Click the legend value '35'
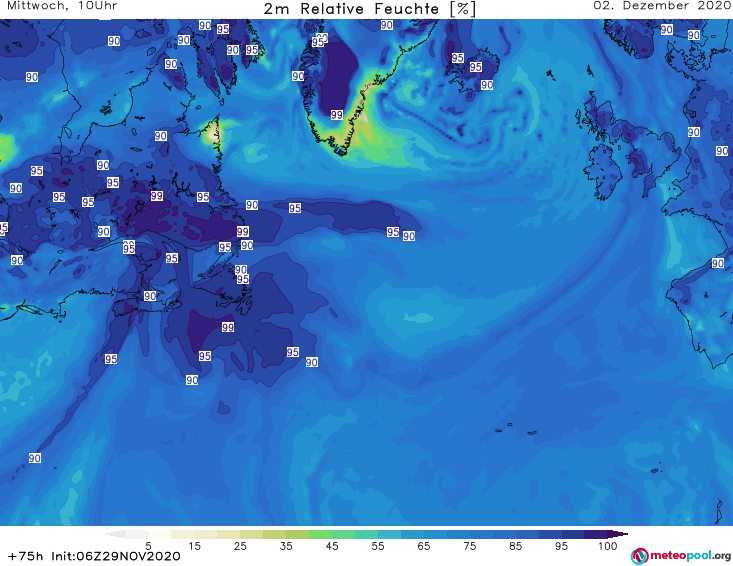 click(286, 546)
